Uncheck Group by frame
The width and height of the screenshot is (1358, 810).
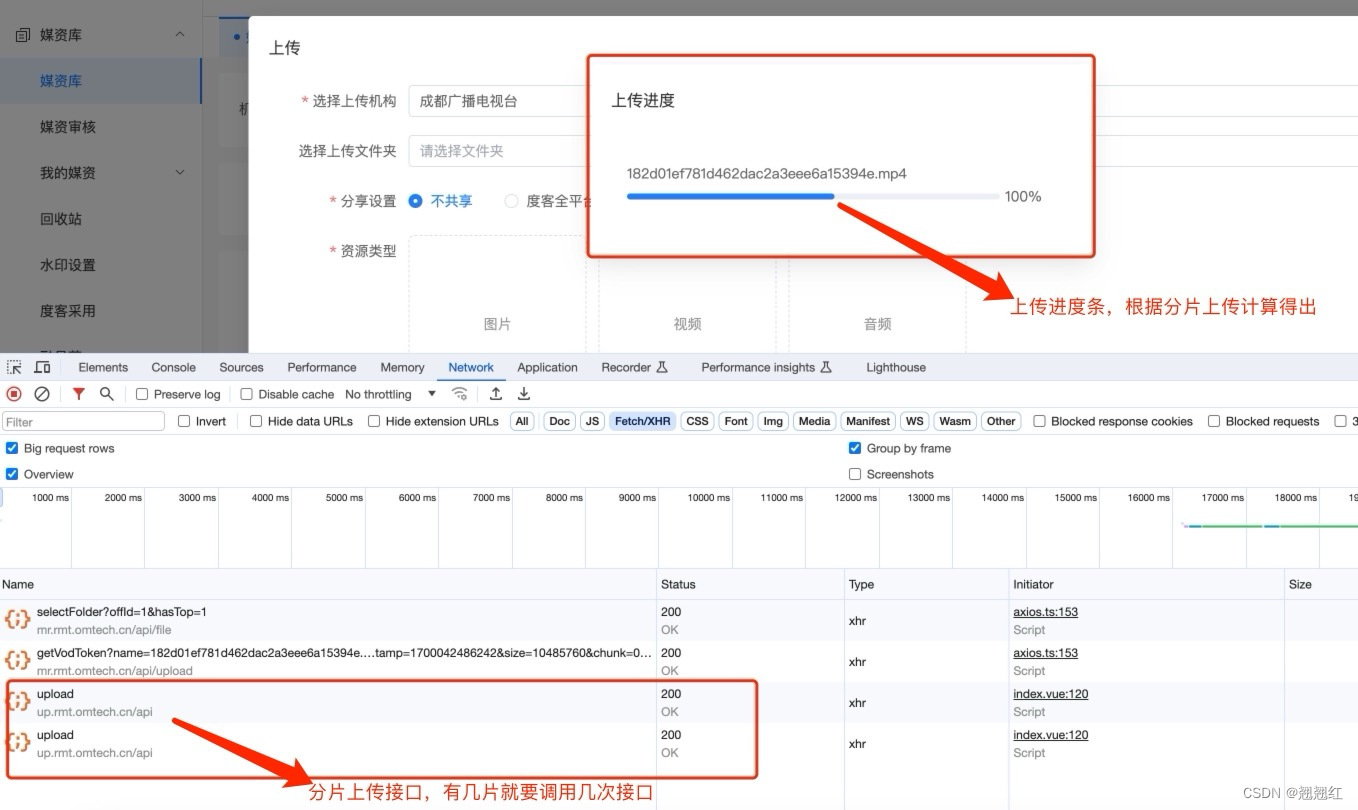coord(855,448)
